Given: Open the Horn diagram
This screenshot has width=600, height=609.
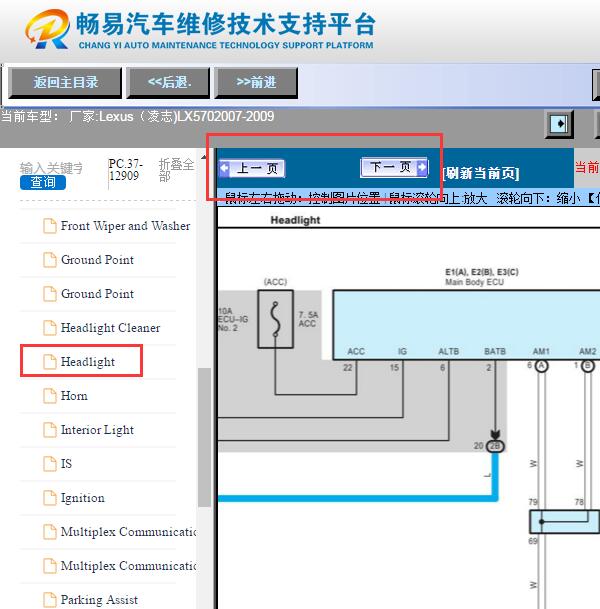Looking at the screenshot, I should 74,396.
